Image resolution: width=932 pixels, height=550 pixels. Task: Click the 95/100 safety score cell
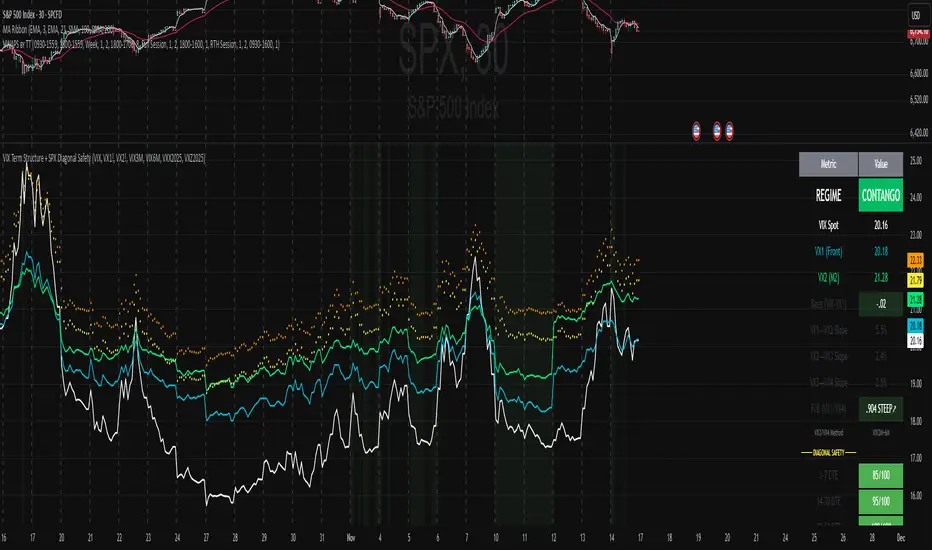[x=881, y=502]
